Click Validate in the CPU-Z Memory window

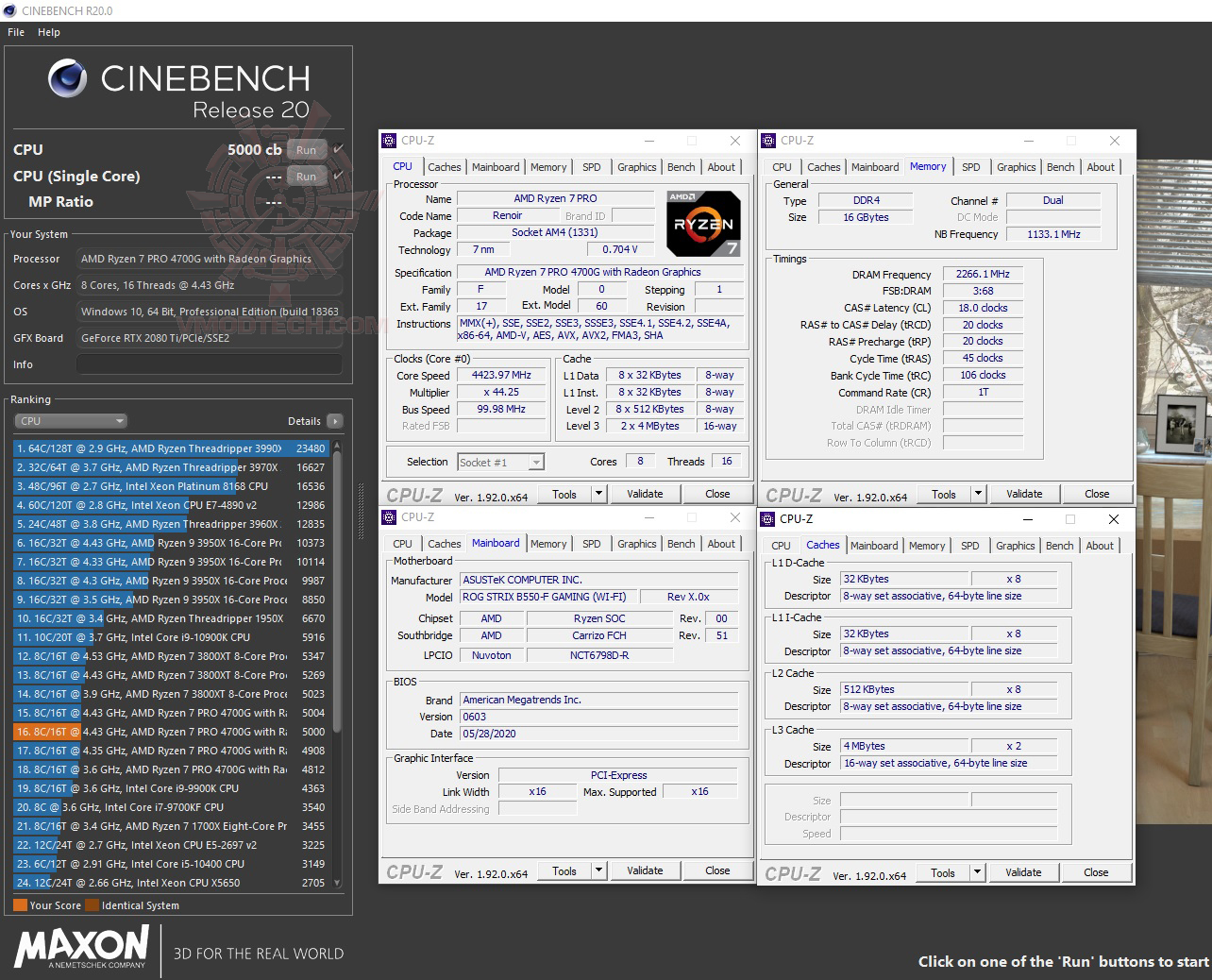(1024, 494)
